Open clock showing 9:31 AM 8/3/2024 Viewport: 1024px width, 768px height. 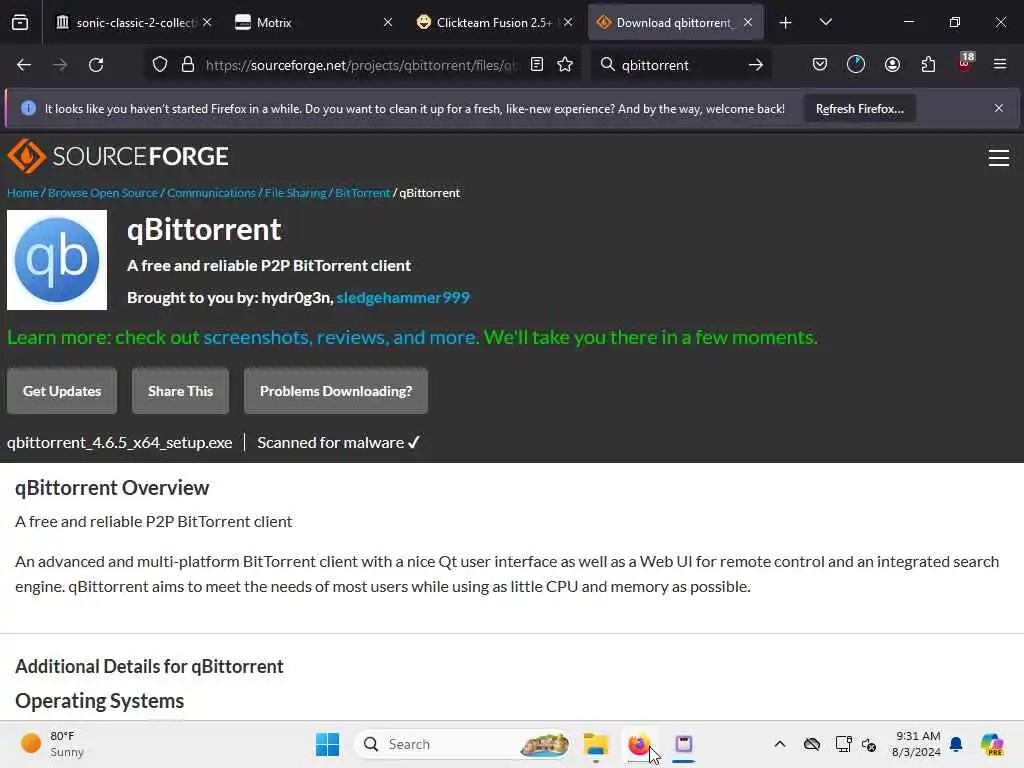click(x=916, y=744)
